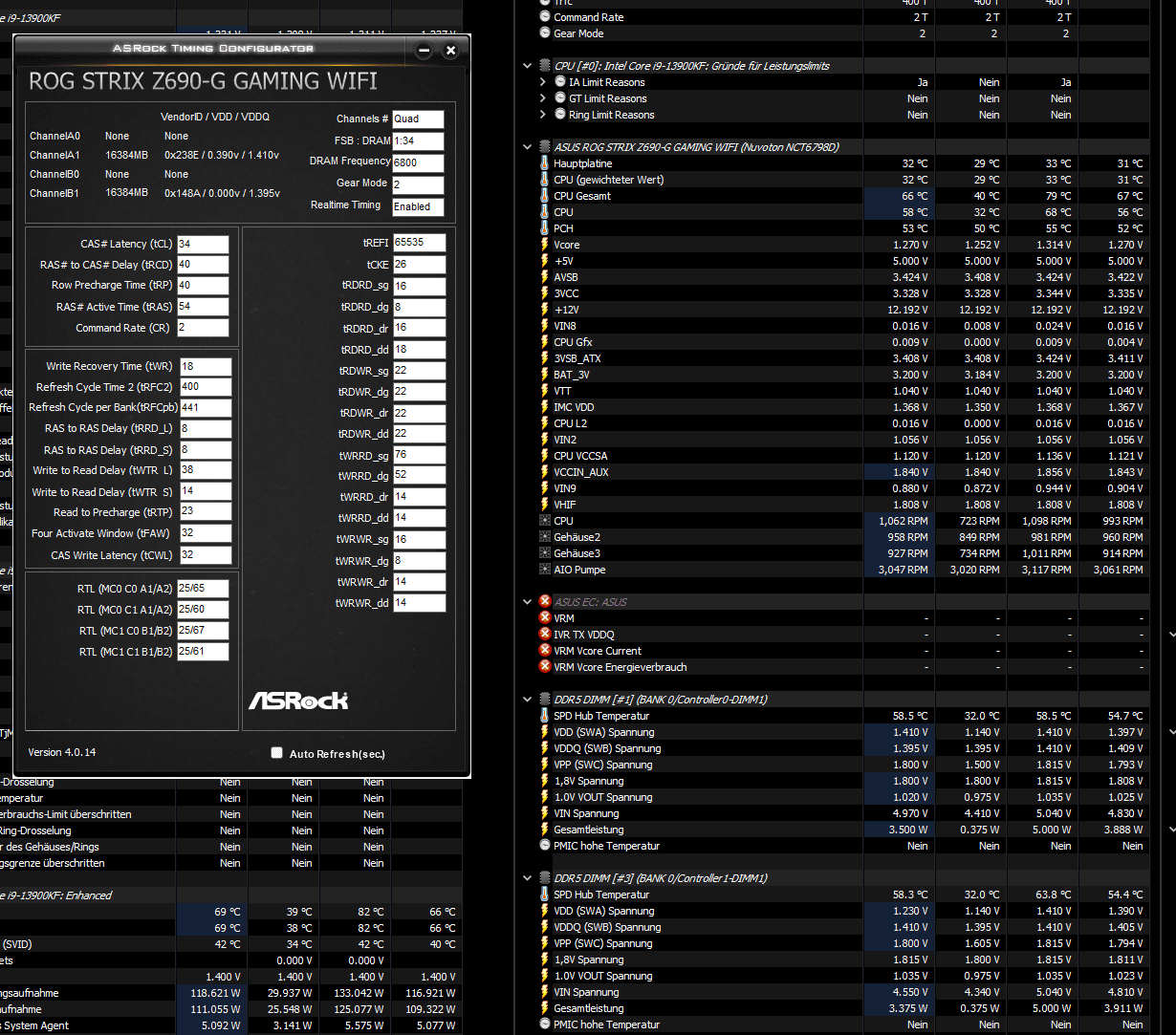Select the FSB : DRAM 1:34 field
This screenshot has width=1176, height=1035.
(x=418, y=141)
